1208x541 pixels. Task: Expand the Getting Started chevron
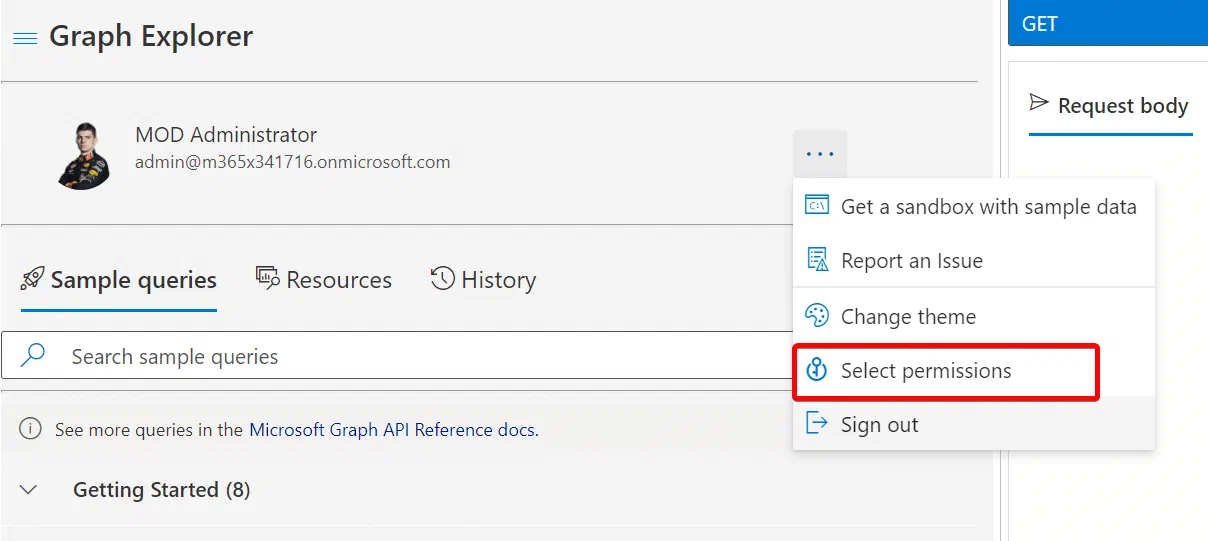pos(29,490)
